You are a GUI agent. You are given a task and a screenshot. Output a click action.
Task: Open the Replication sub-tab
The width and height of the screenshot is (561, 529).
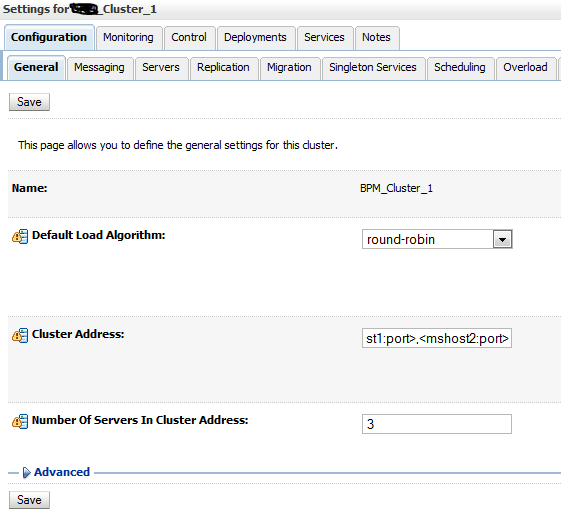(224, 68)
